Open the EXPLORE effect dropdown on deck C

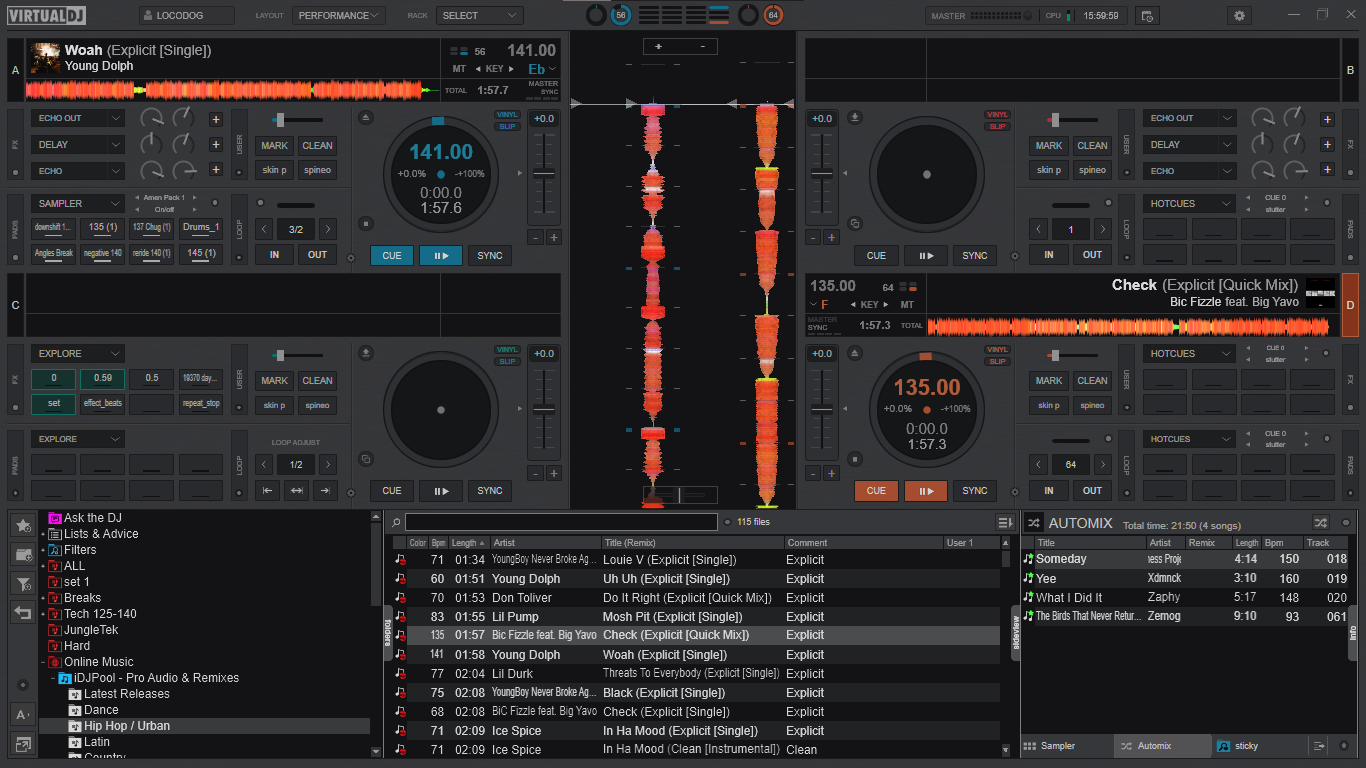point(77,354)
